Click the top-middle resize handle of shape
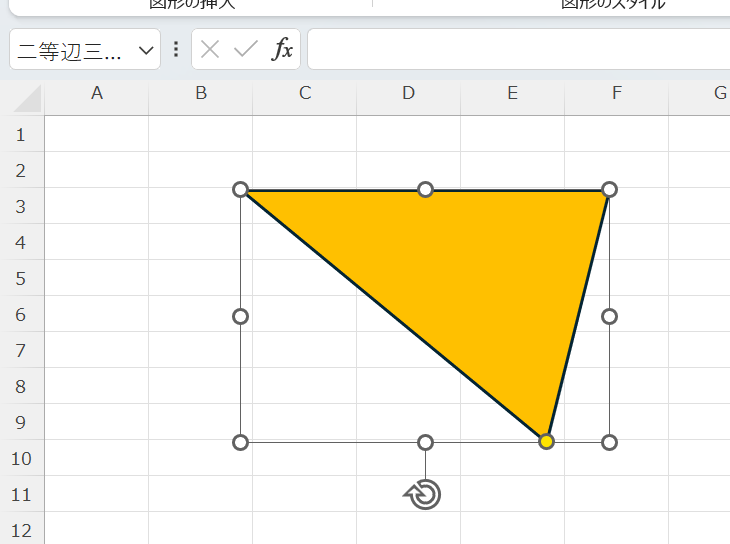 [x=425, y=189]
